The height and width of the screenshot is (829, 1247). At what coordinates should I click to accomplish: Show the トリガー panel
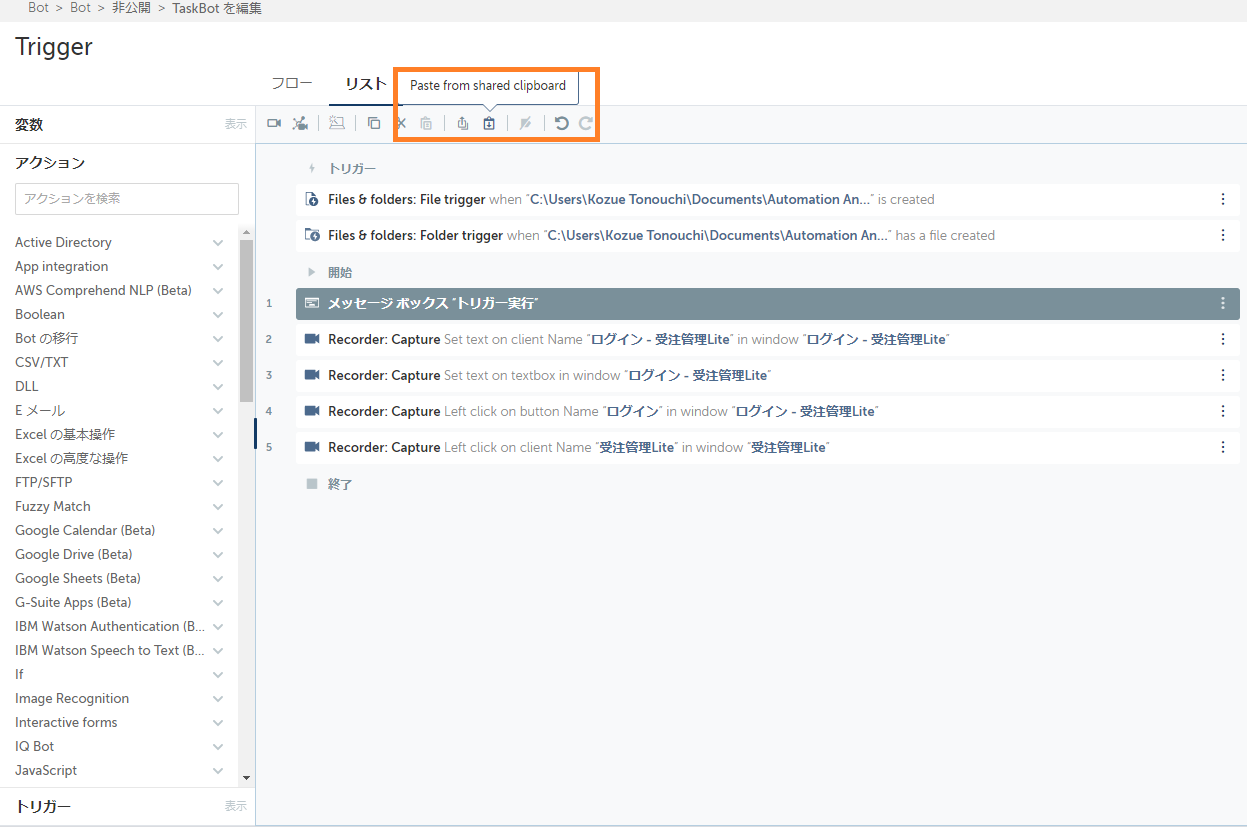[235, 806]
